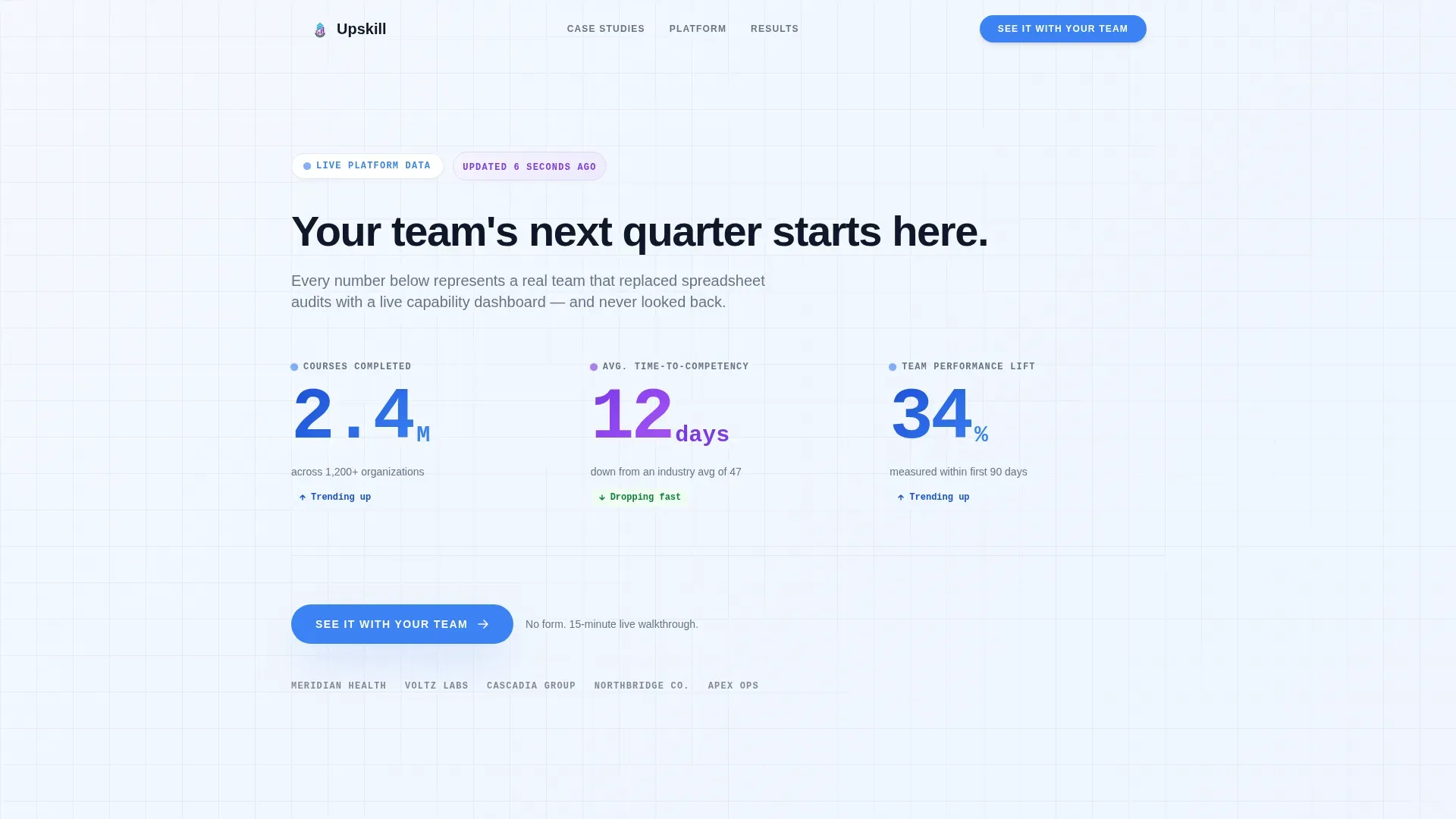Click the Upskill rocket logo icon
1456x819 pixels.
pyautogui.click(x=320, y=30)
